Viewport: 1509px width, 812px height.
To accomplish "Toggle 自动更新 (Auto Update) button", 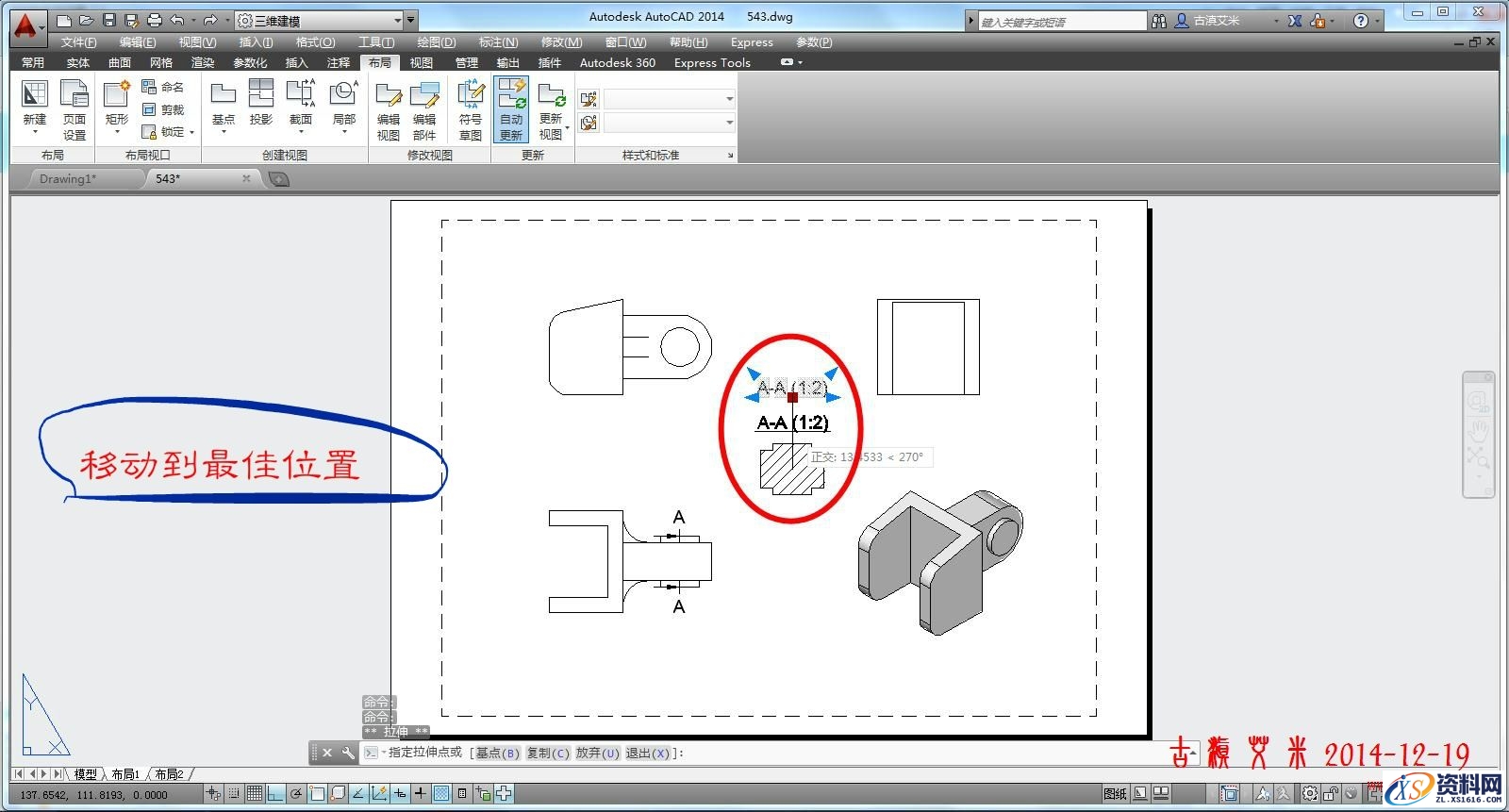I will click(511, 109).
